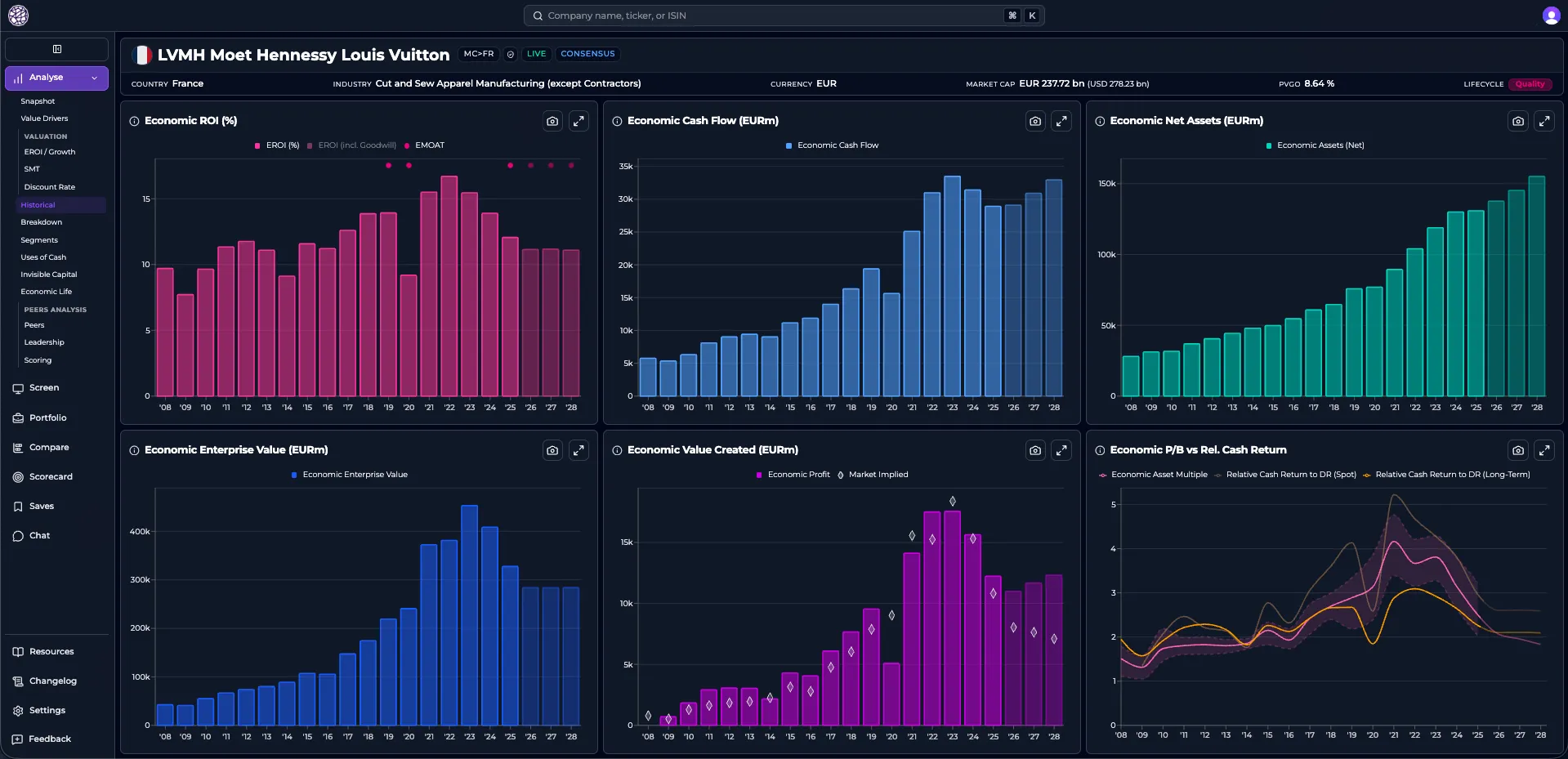Viewport: 1568px width, 759px height.
Task: Take snapshot of Economic ROI chart
Action: pos(552,121)
